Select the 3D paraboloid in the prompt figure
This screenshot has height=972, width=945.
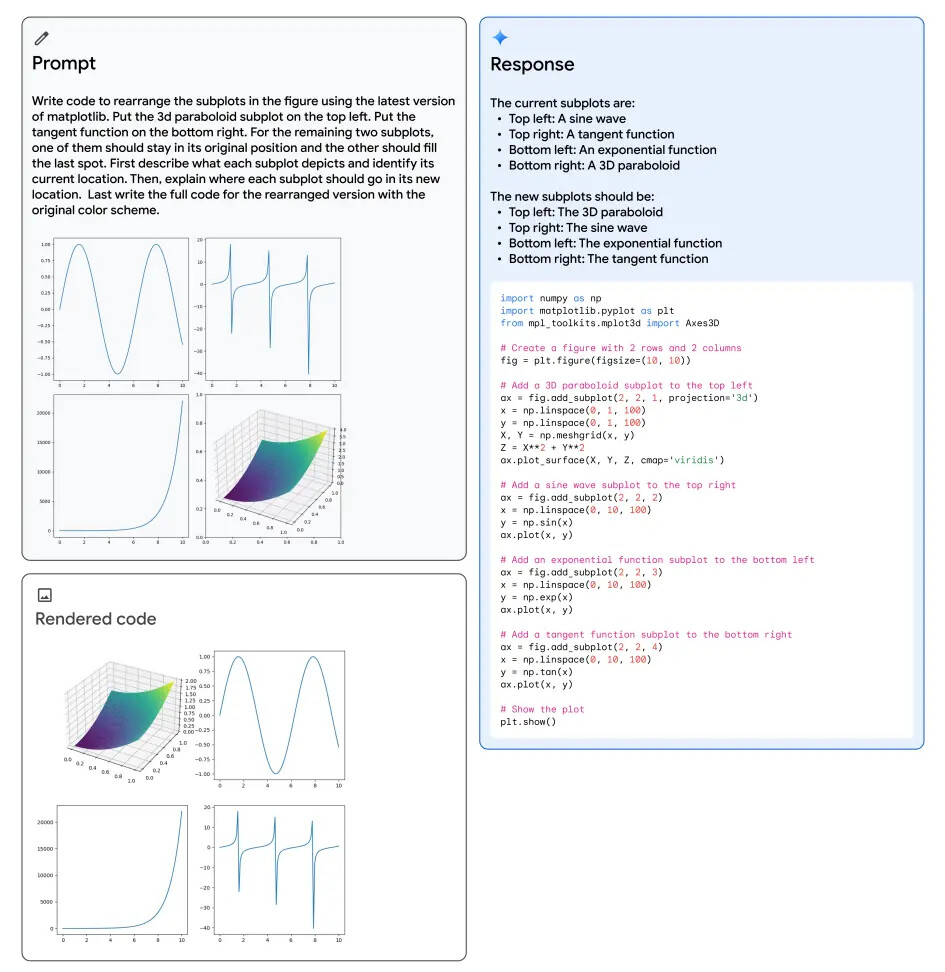(270, 467)
